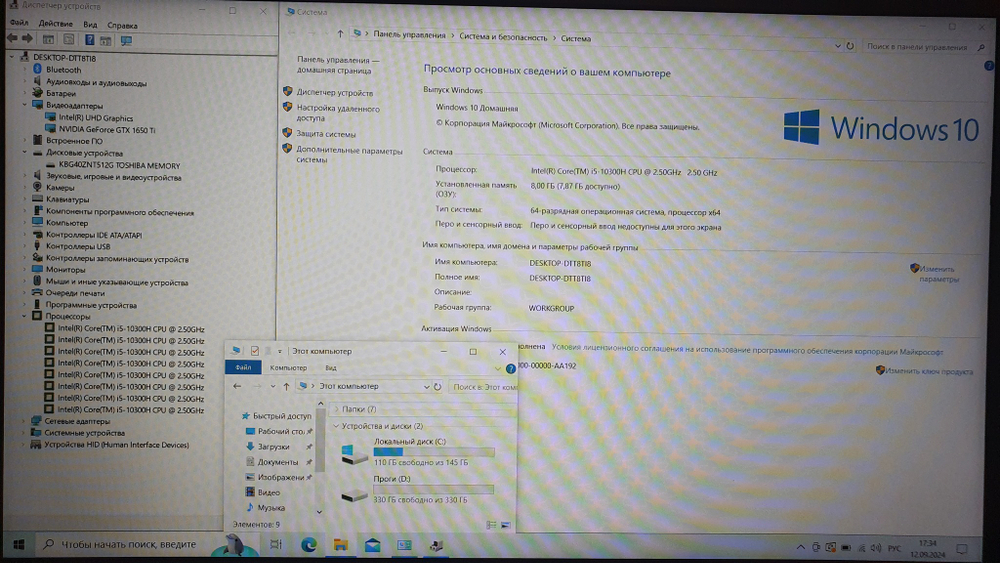This screenshot has height=563, width=1000.
Task: Select Видео in Explorer sidebar
Action: coord(268,492)
